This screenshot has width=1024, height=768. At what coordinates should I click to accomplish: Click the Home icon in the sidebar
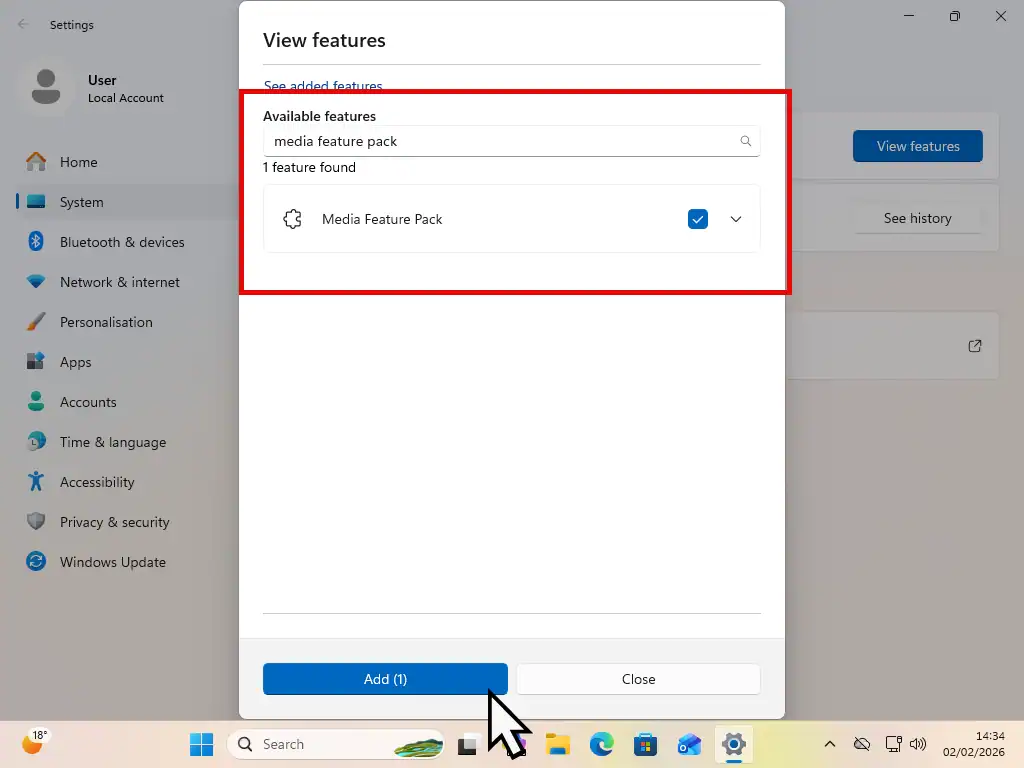click(x=80, y=162)
